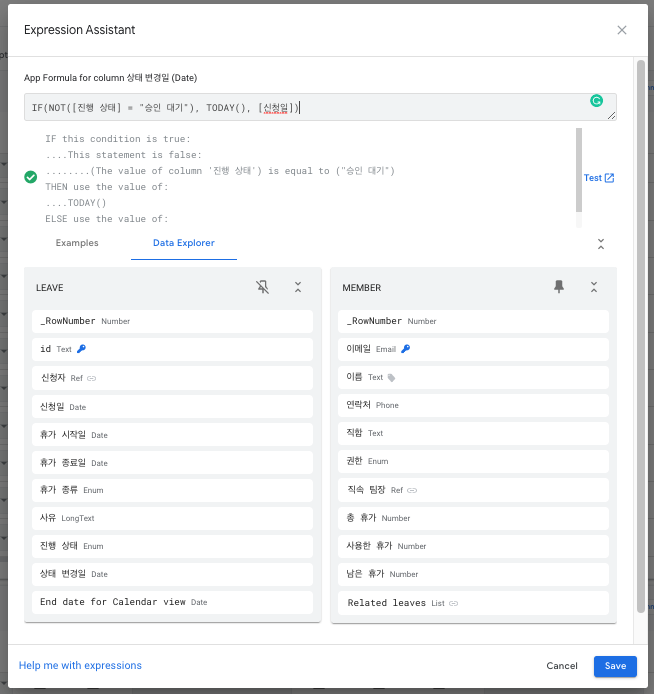This screenshot has height=694, width=654.
Task: Open Help me with expressions link
Action: point(80,666)
